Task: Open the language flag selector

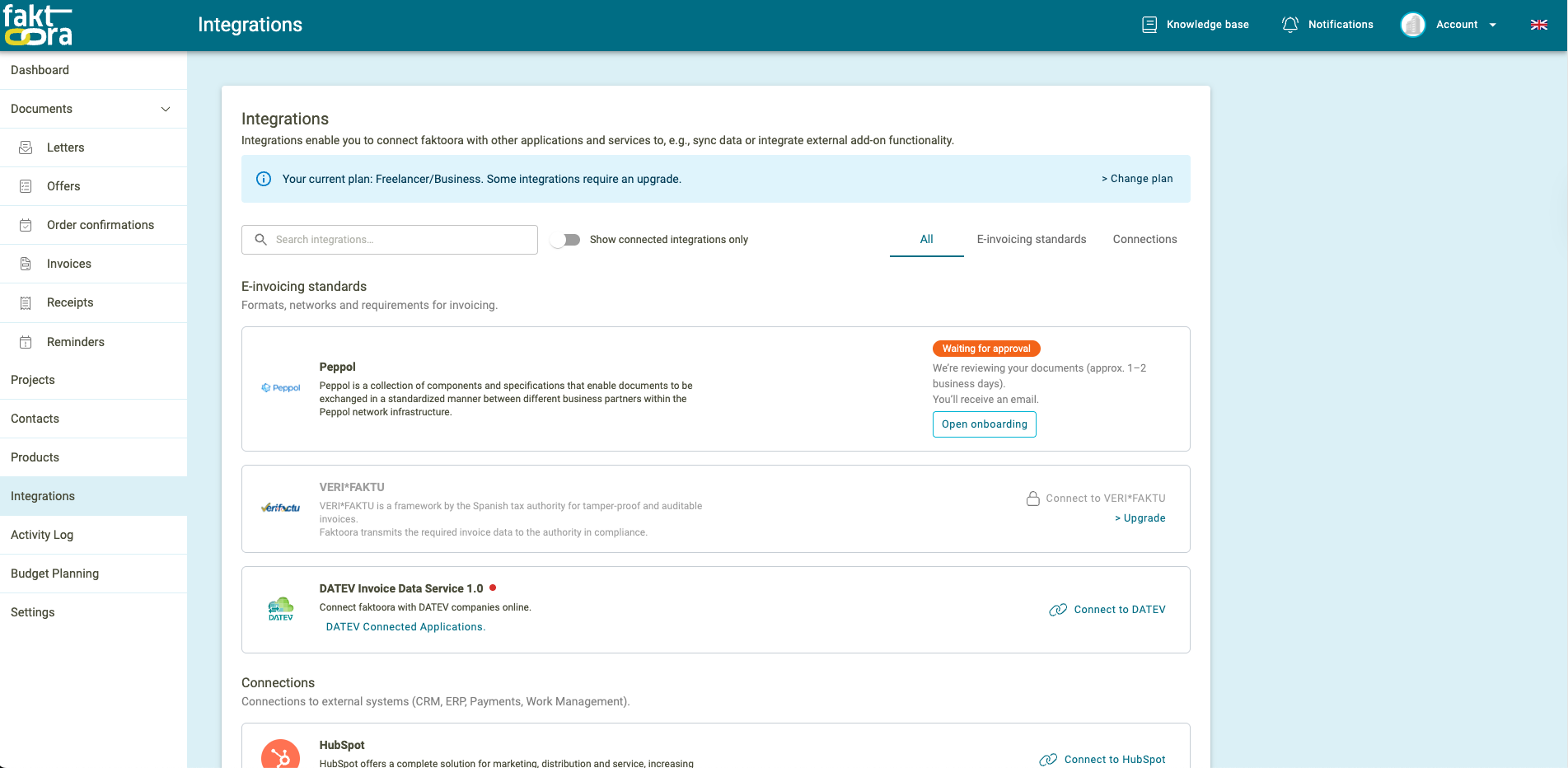Action: [1538, 25]
